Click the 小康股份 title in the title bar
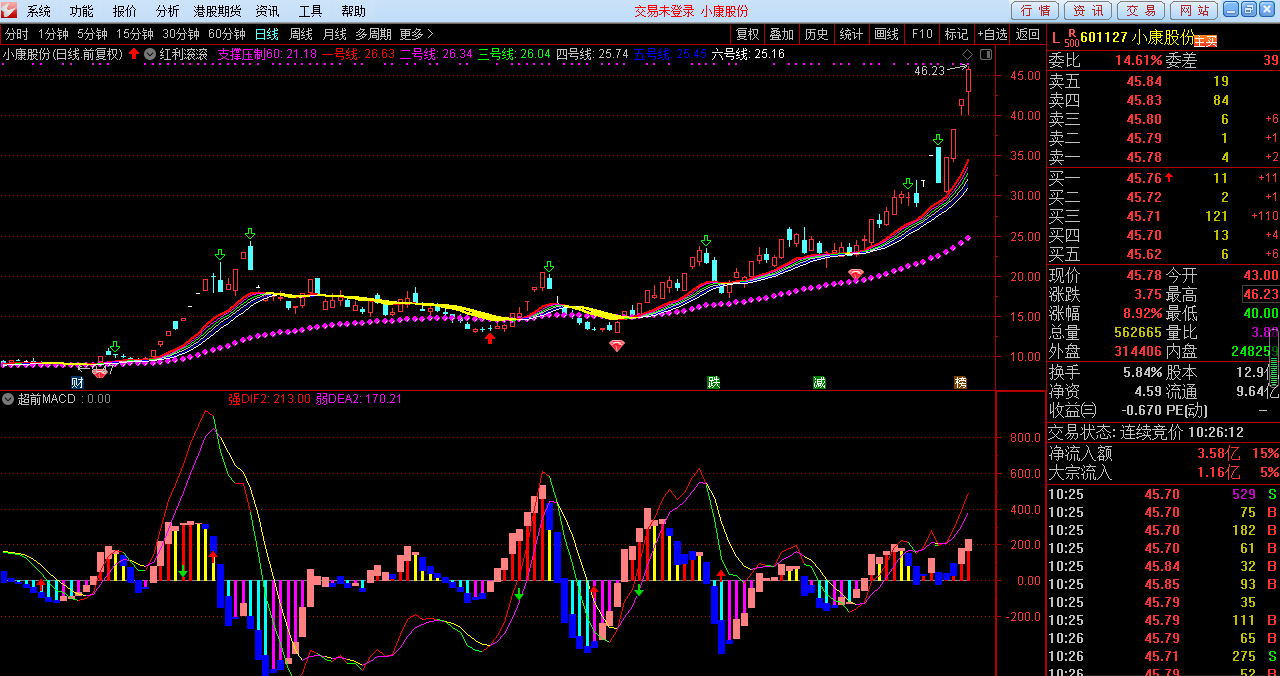 click(x=724, y=11)
